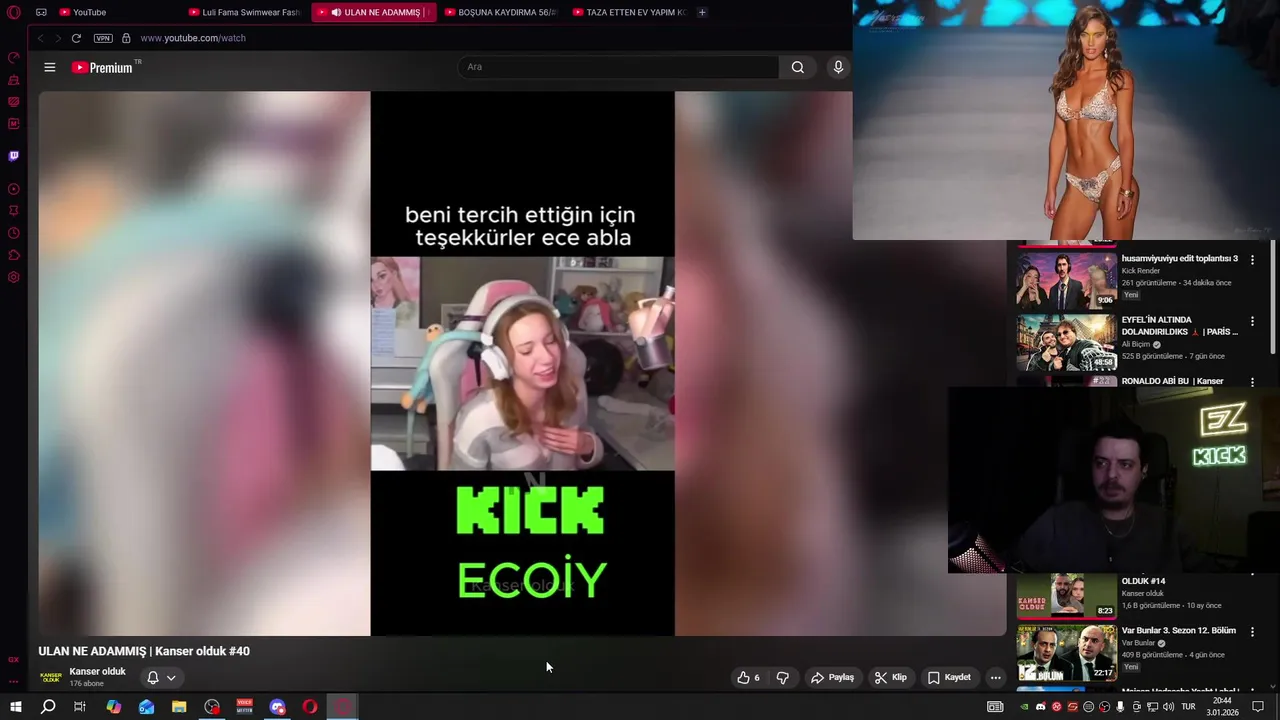Open options for Var Bunlar 3. Sezon video

click(1252, 632)
